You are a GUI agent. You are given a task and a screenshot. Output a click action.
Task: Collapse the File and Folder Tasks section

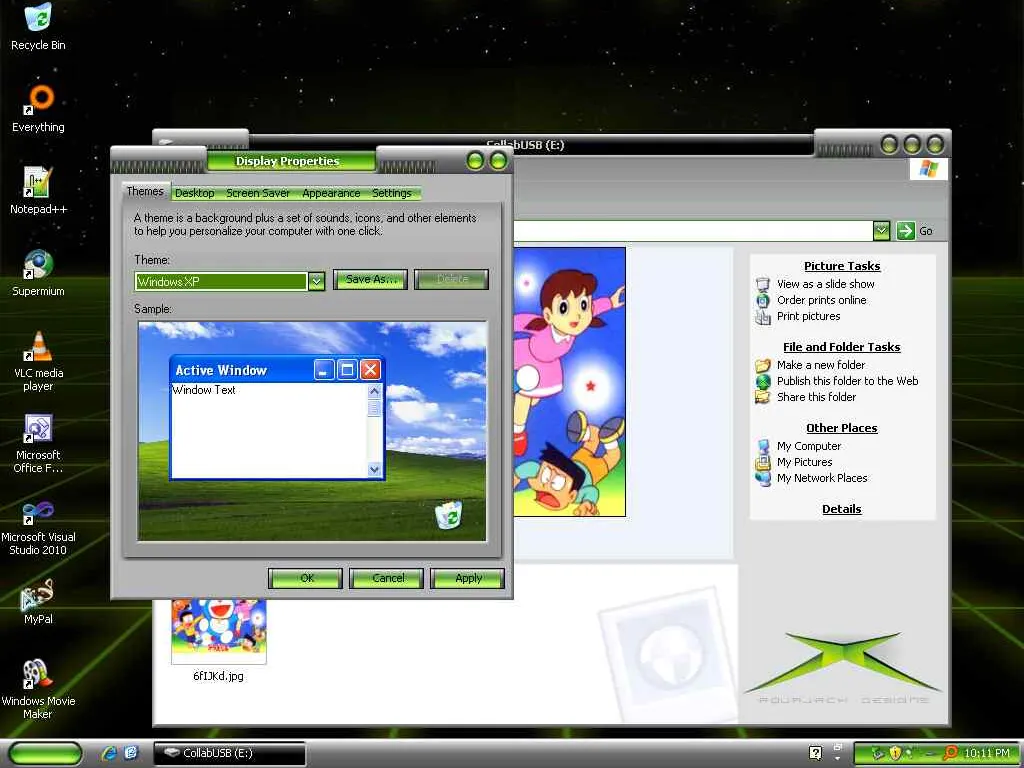click(842, 347)
